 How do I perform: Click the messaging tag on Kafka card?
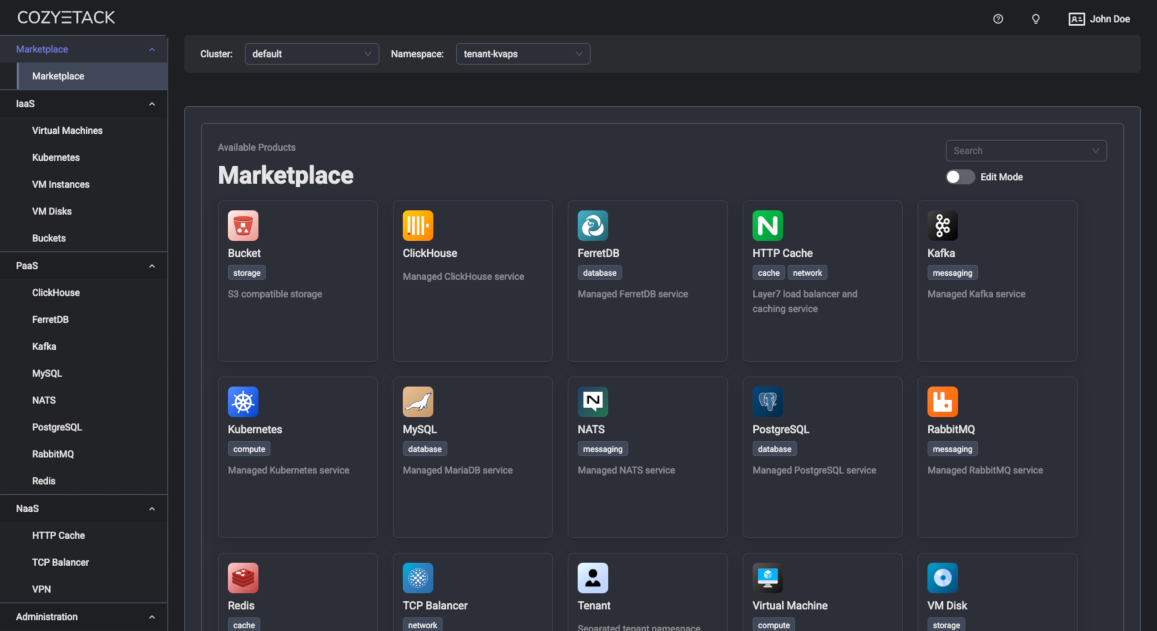tap(952, 273)
